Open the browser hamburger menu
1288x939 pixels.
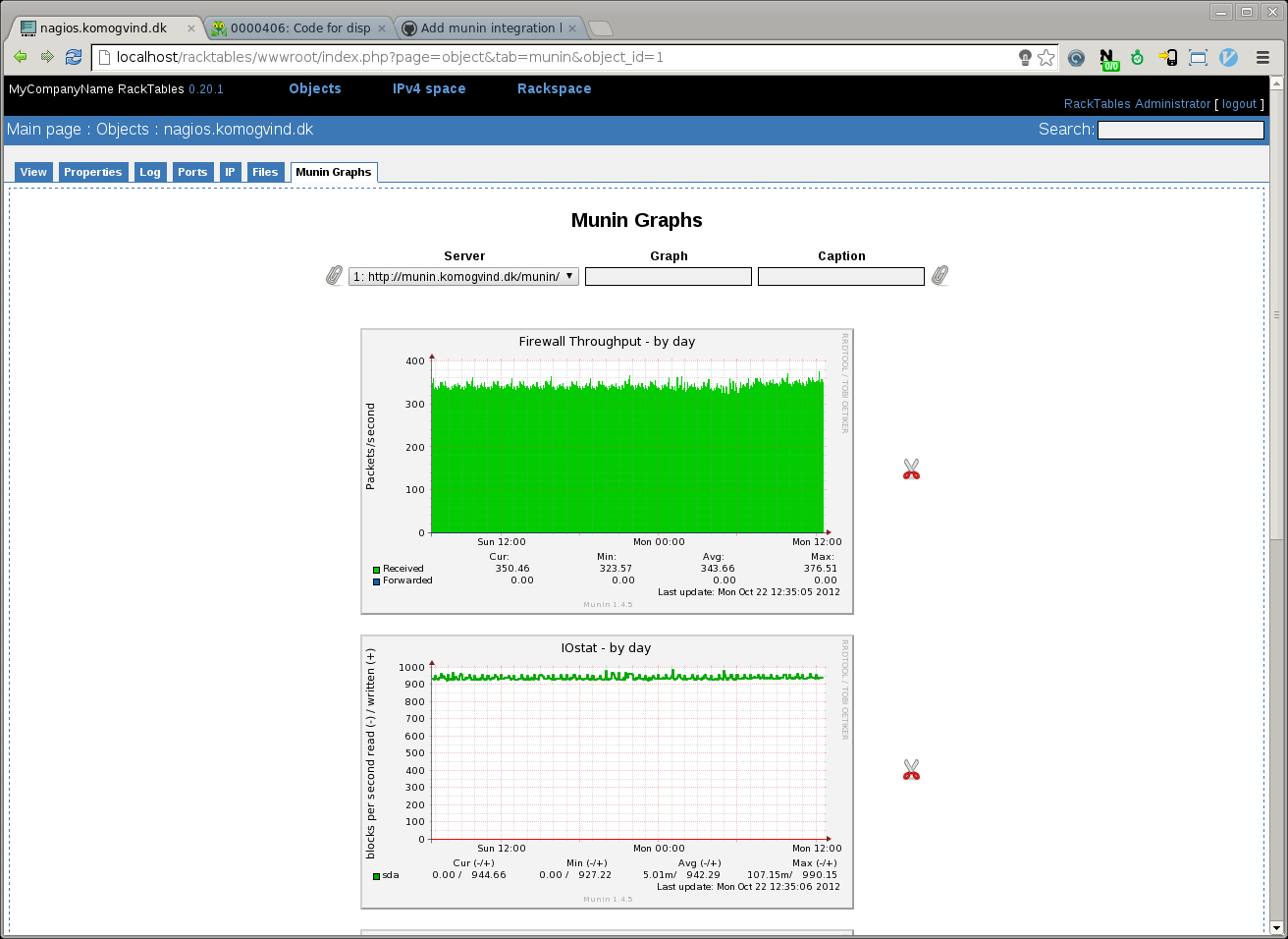tap(1262, 58)
